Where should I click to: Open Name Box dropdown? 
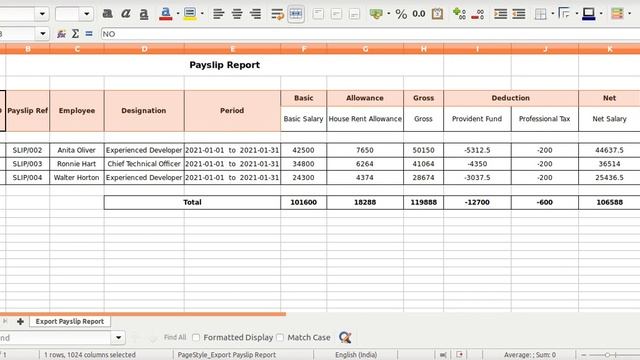click(42, 34)
